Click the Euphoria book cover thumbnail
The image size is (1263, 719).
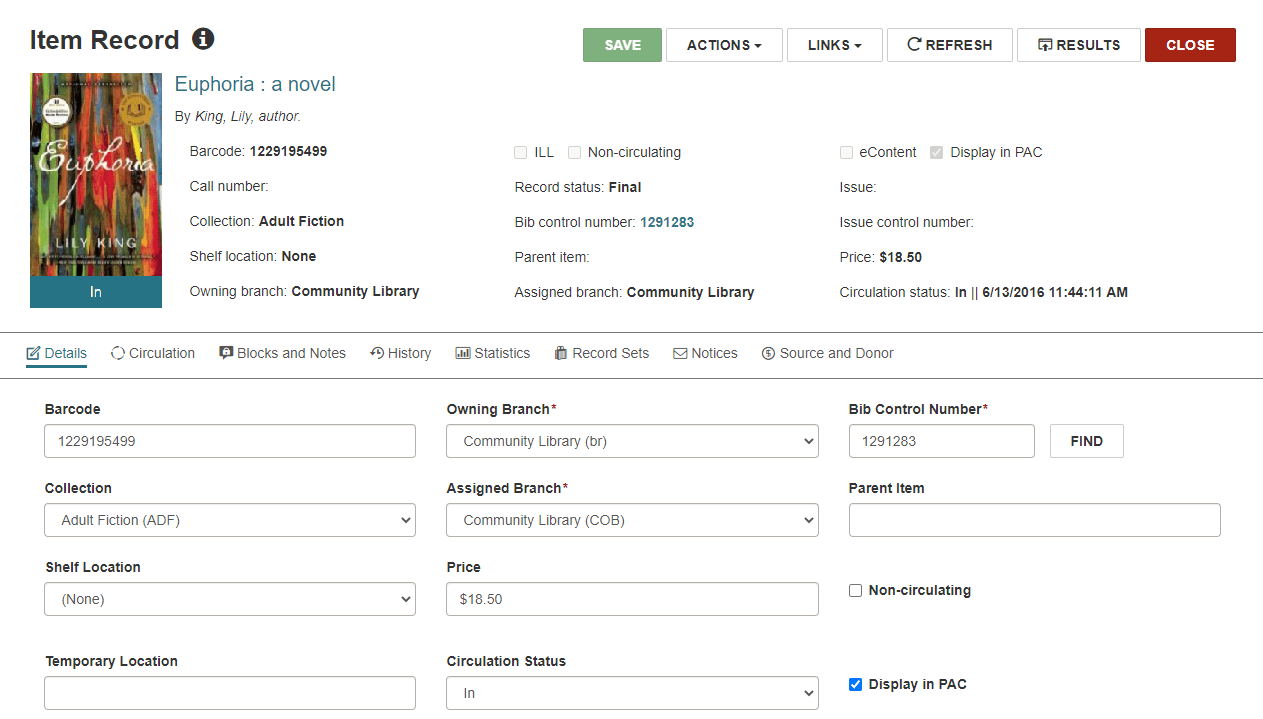[96, 175]
